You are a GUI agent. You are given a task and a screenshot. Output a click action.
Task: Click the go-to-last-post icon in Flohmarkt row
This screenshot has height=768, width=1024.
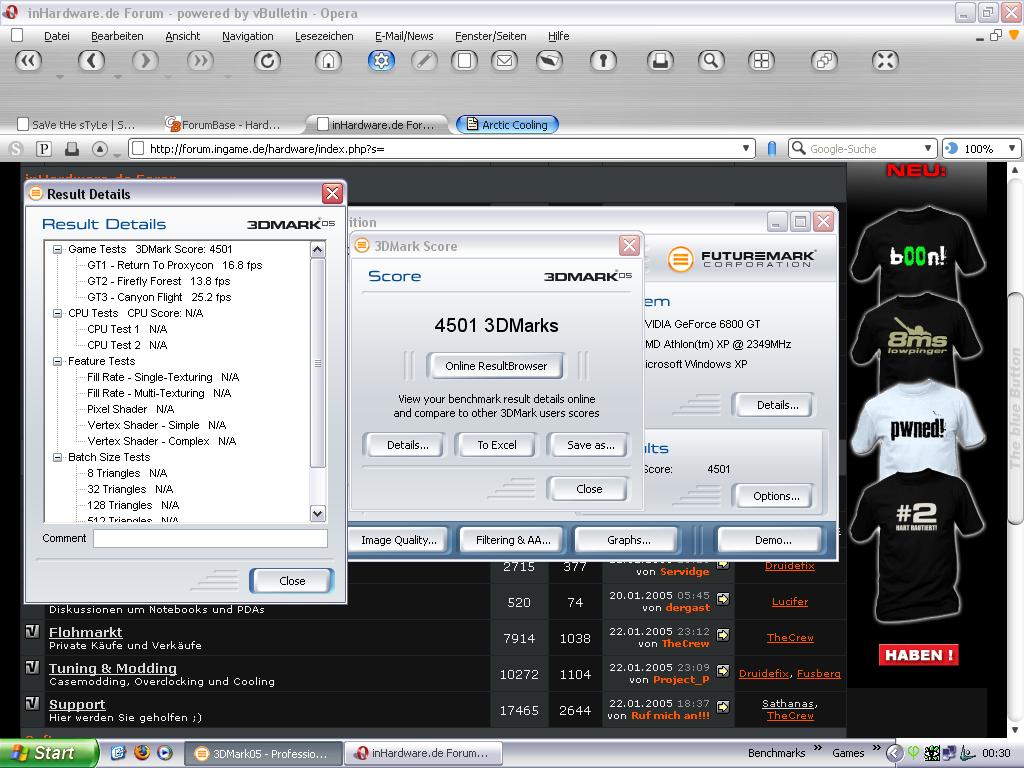[x=723, y=633]
